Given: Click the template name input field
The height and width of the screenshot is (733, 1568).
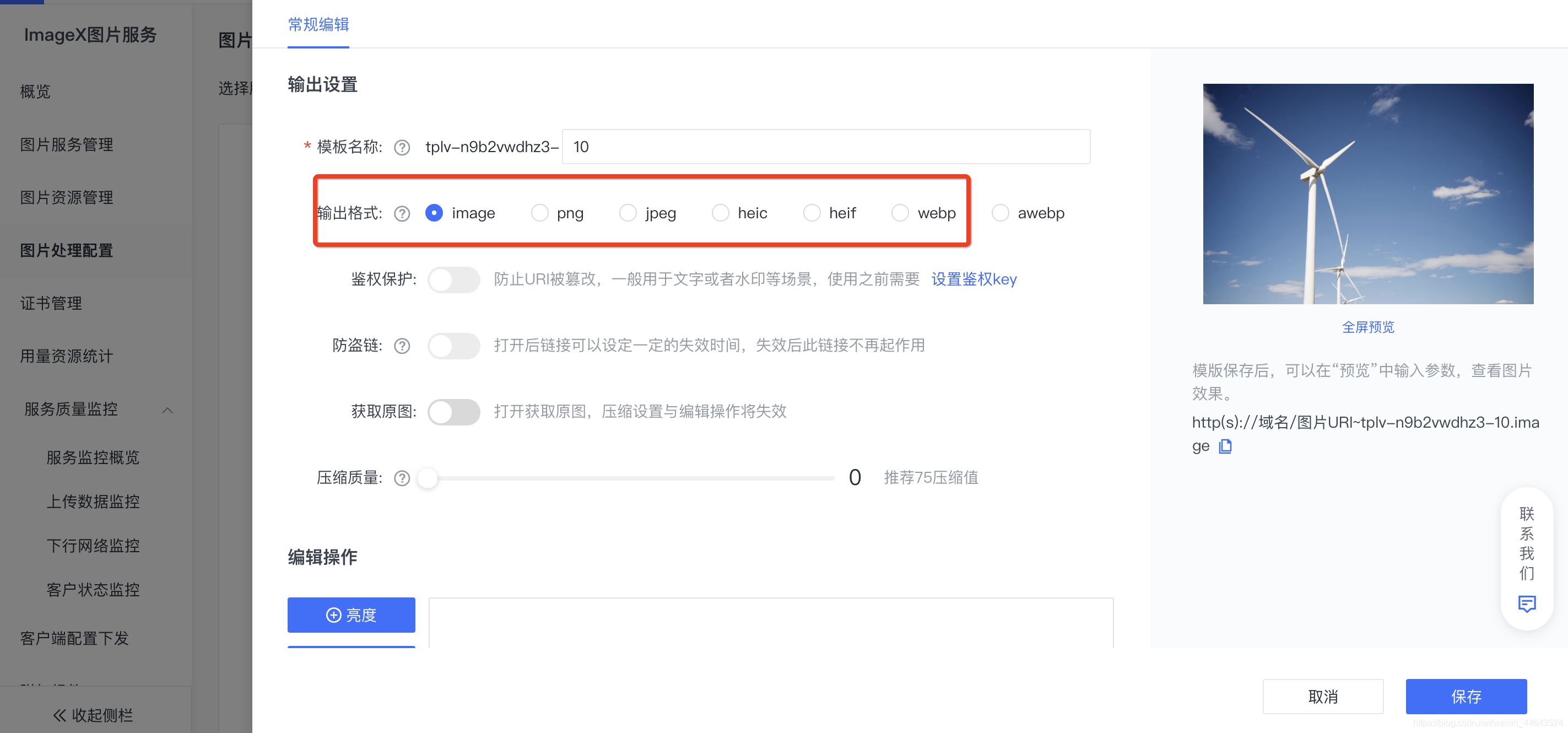Looking at the screenshot, I should (x=825, y=147).
